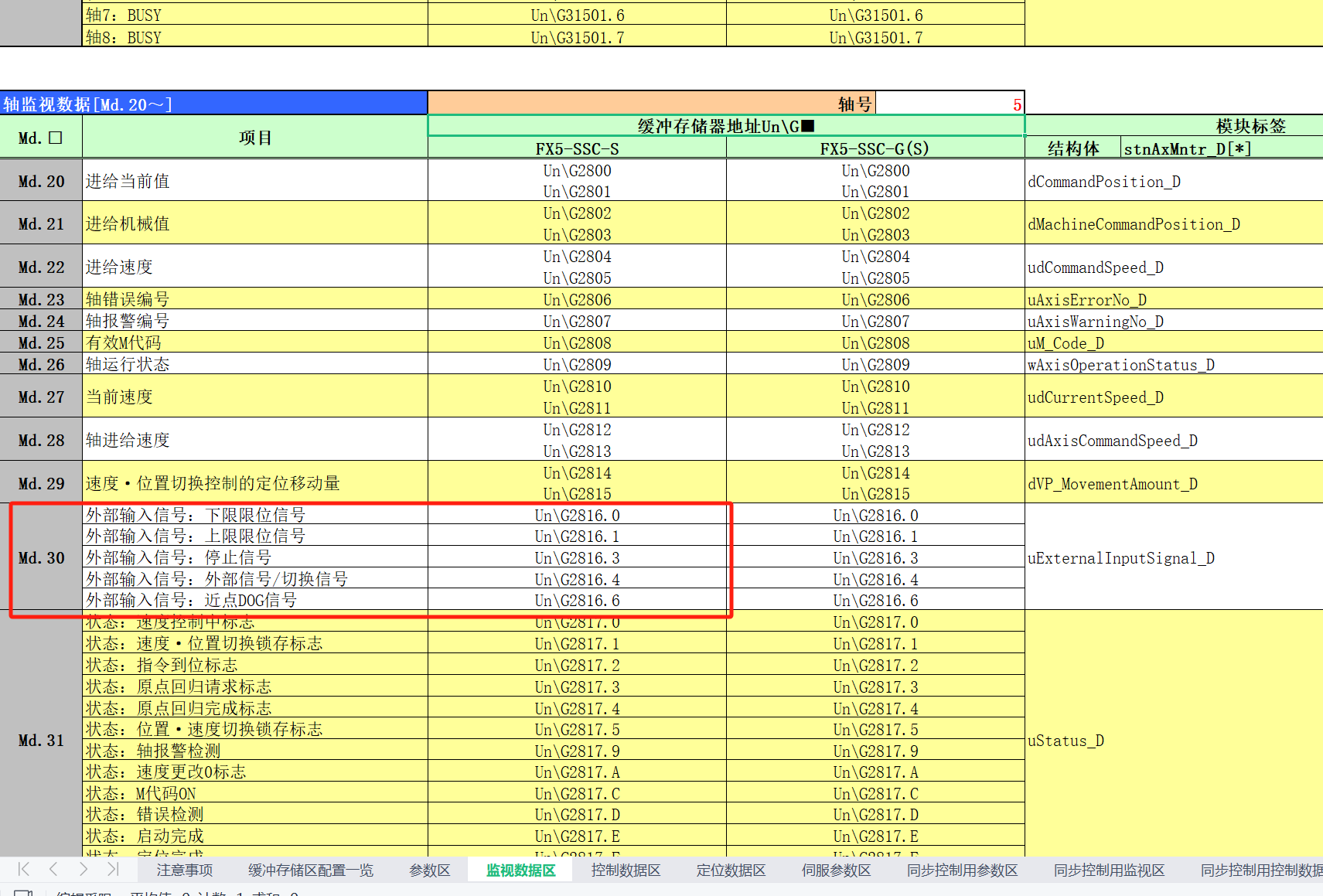The height and width of the screenshot is (896, 1323).
Task: Select the blue 轴监视数据[Md.20～] header cell
Action: click(x=214, y=104)
